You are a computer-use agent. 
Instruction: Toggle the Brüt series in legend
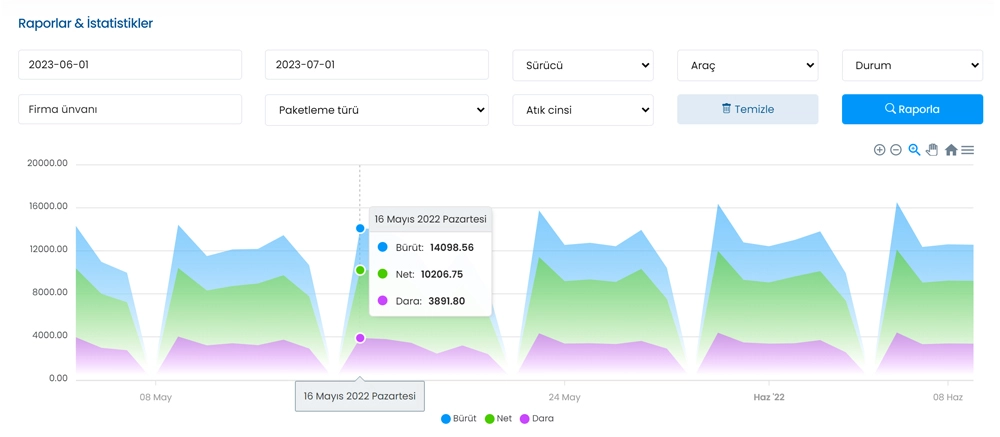[459, 419]
